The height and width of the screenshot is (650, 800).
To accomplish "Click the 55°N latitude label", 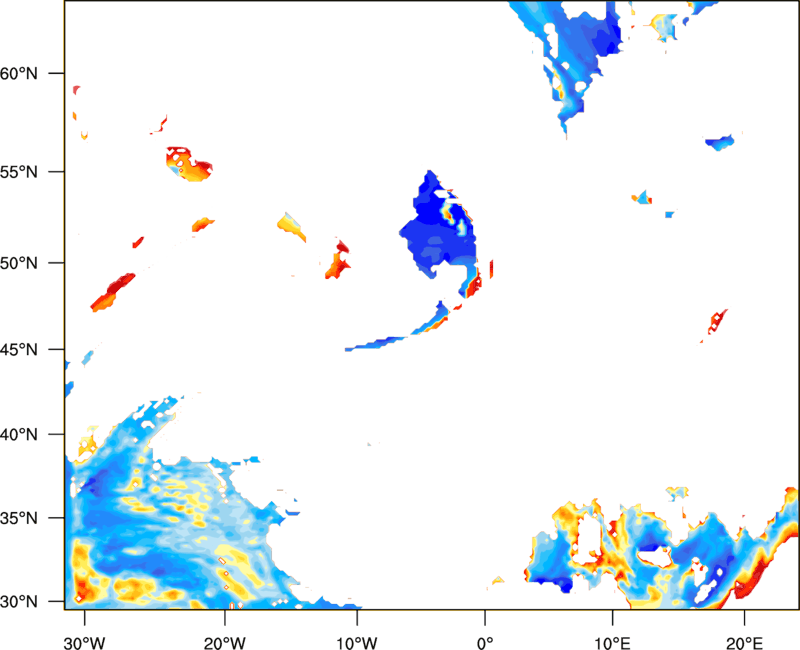I will pyautogui.click(x=19, y=171).
